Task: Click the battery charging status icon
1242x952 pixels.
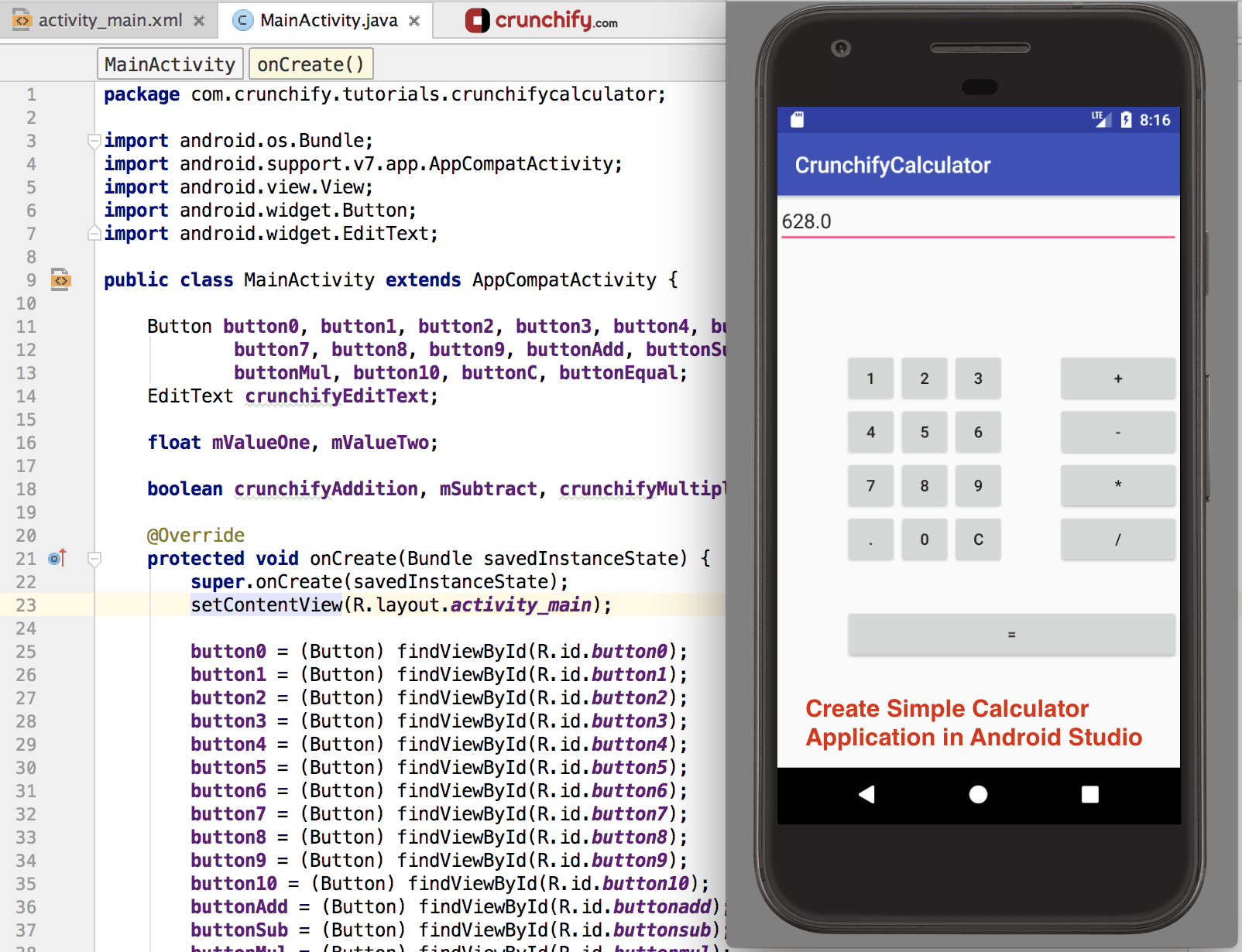Action: click(x=1126, y=120)
